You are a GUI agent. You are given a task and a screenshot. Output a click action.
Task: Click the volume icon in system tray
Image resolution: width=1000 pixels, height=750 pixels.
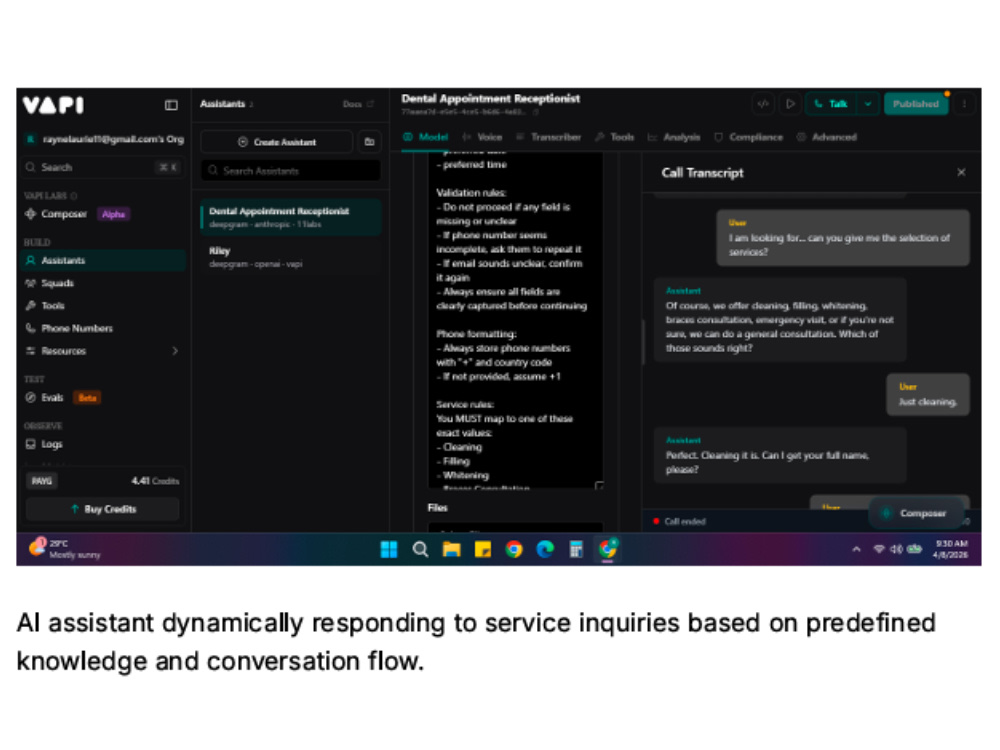click(x=896, y=549)
